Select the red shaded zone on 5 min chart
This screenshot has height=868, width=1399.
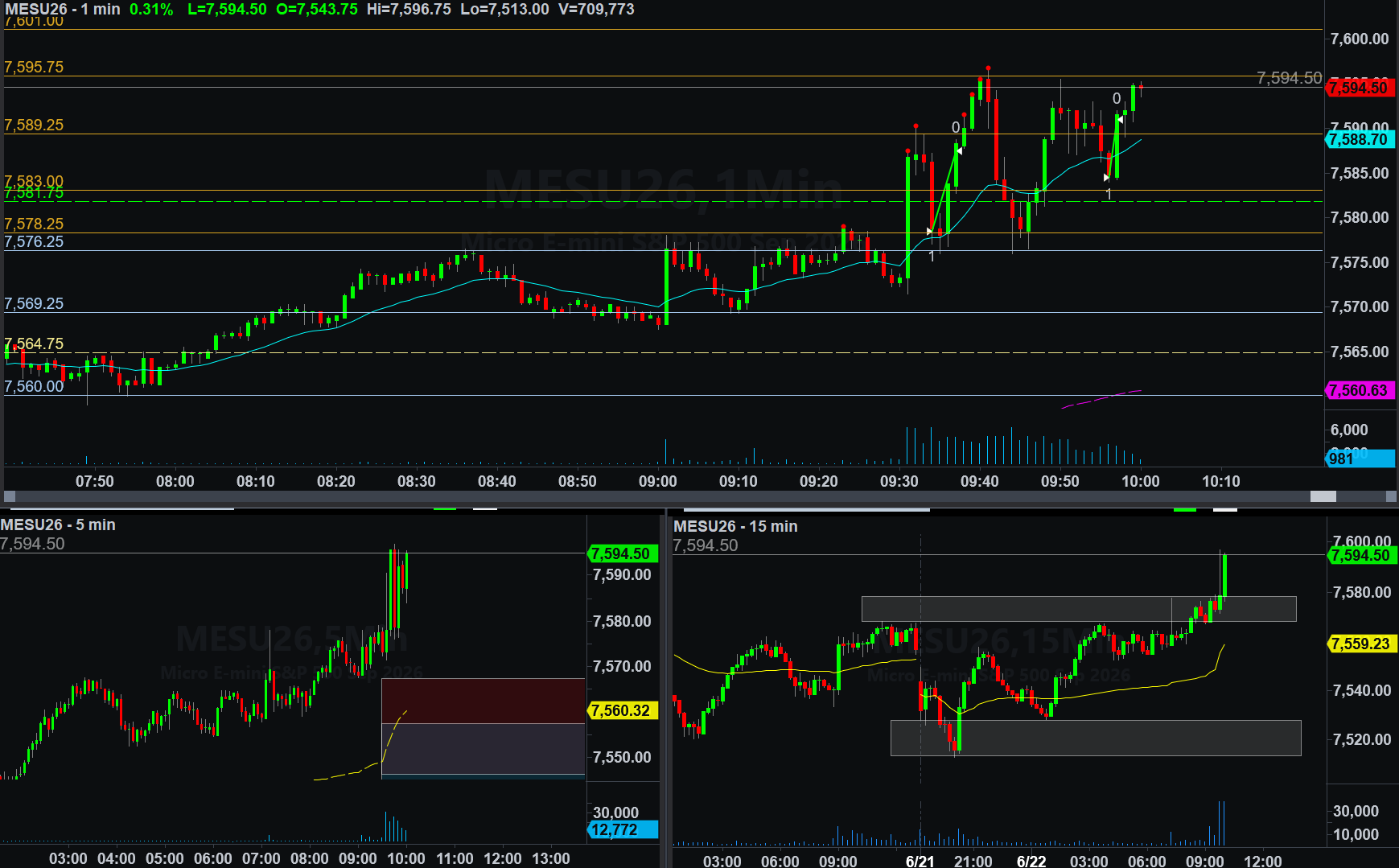point(483,701)
